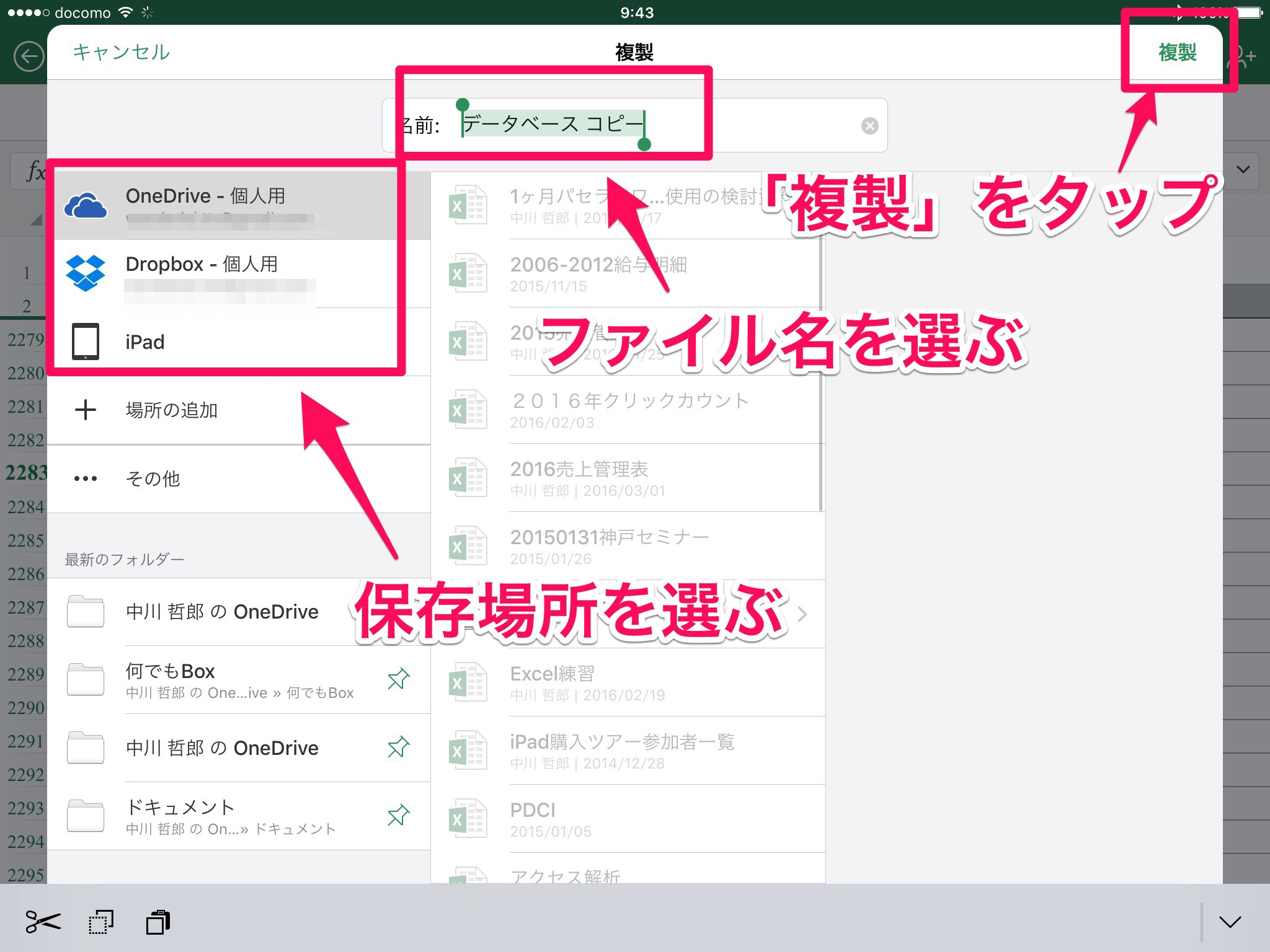Viewport: 1270px width, 952px height.
Task: Collapse keyboard toolbar with down chevron
Action: (x=1230, y=922)
